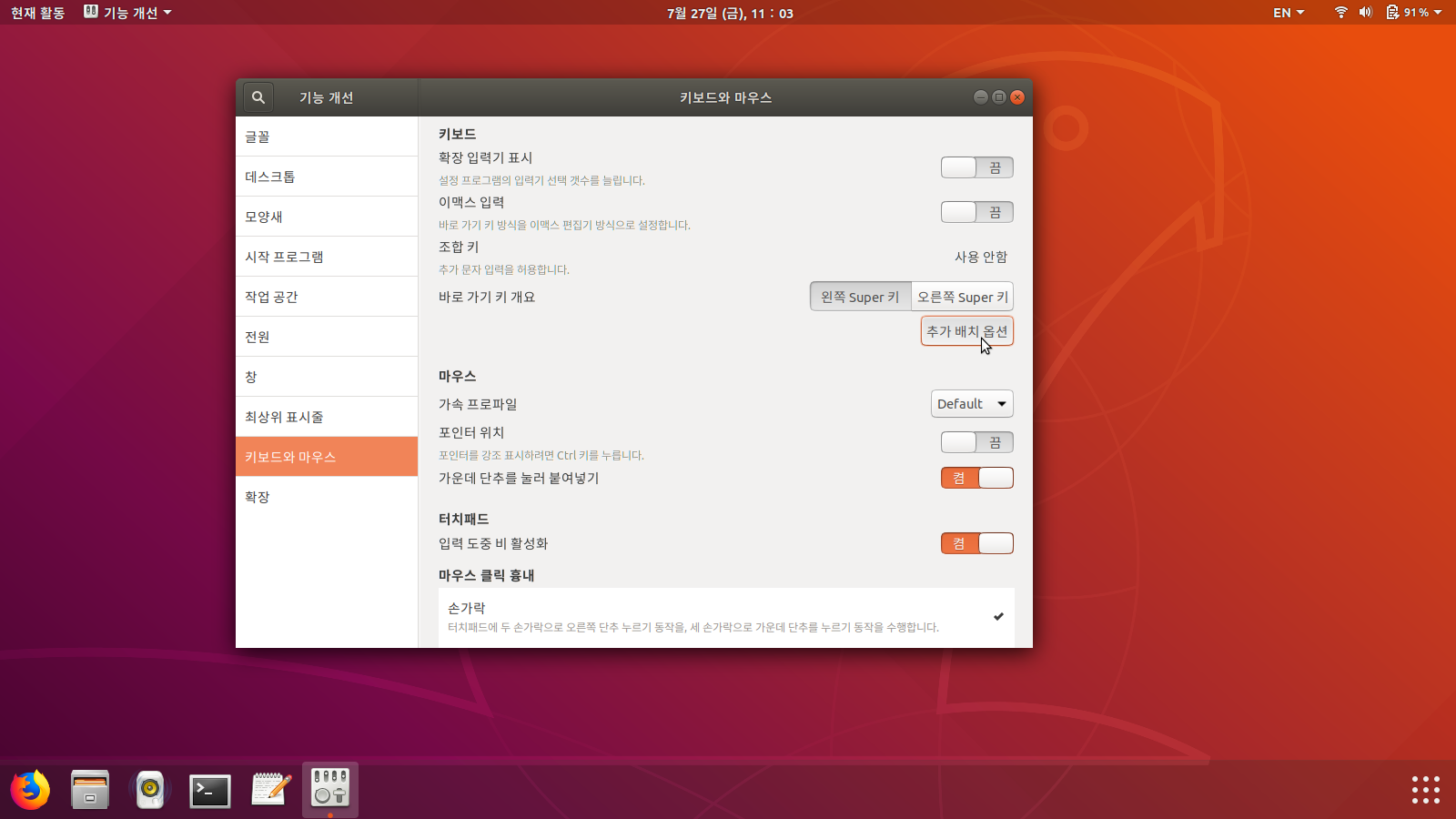Open the system menu arrow at top right
This screenshot has height=819, width=1456.
click(1438, 13)
